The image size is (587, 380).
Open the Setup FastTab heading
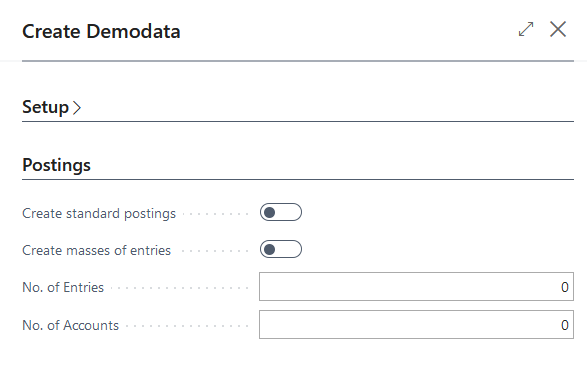pos(52,107)
